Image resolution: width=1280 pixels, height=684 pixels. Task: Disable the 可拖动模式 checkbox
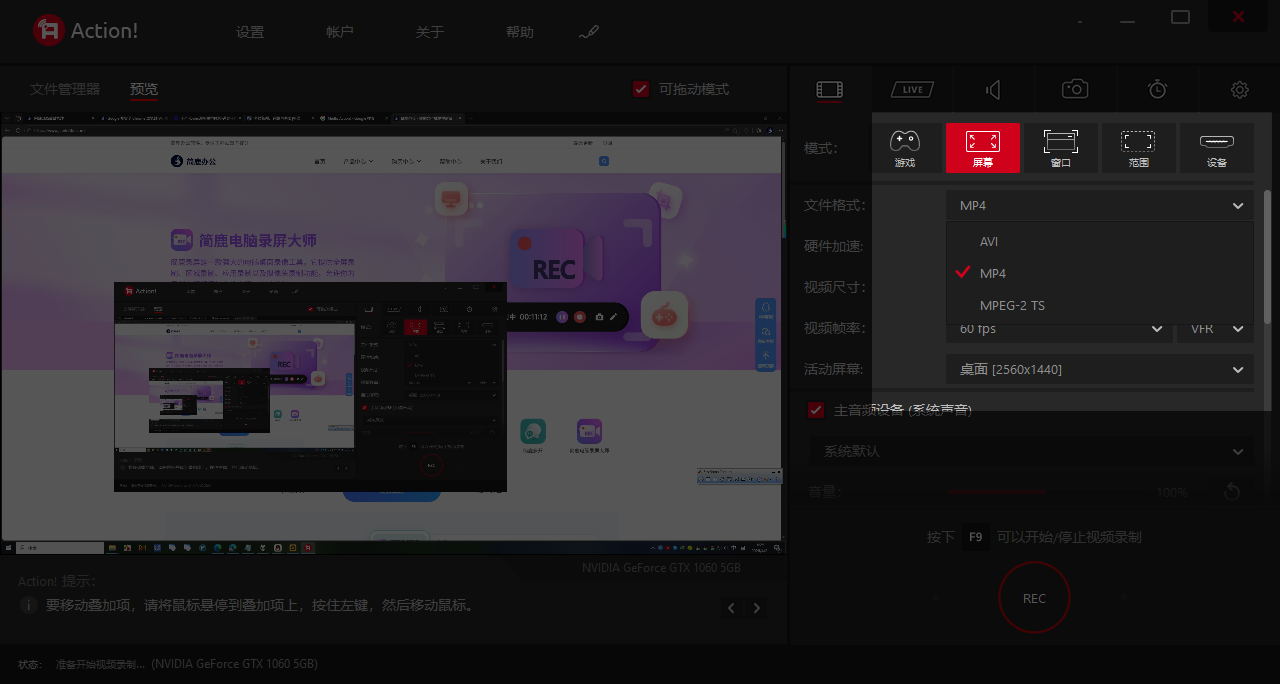pos(642,89)
